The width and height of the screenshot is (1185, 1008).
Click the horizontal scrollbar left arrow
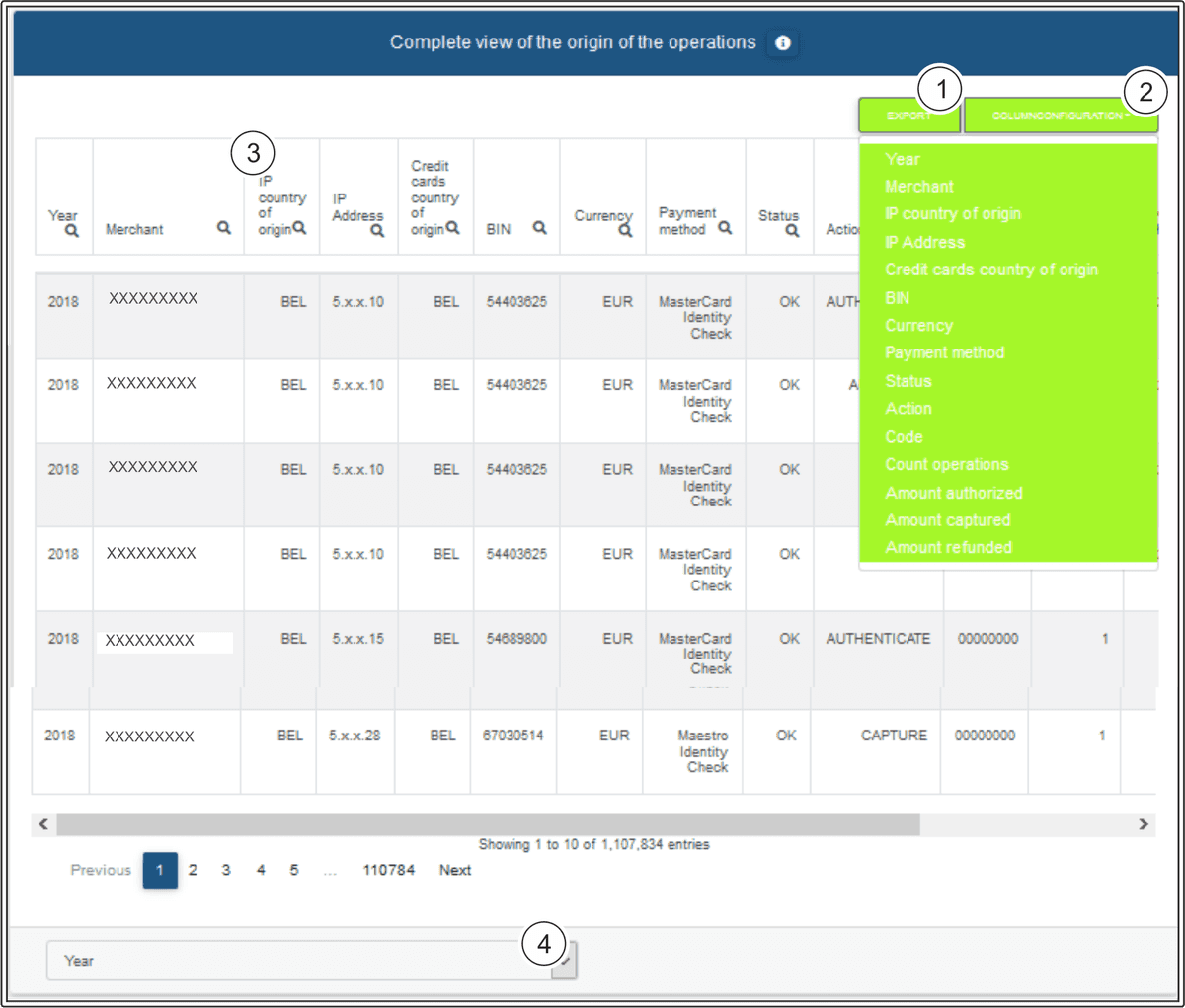click(43, 824)
